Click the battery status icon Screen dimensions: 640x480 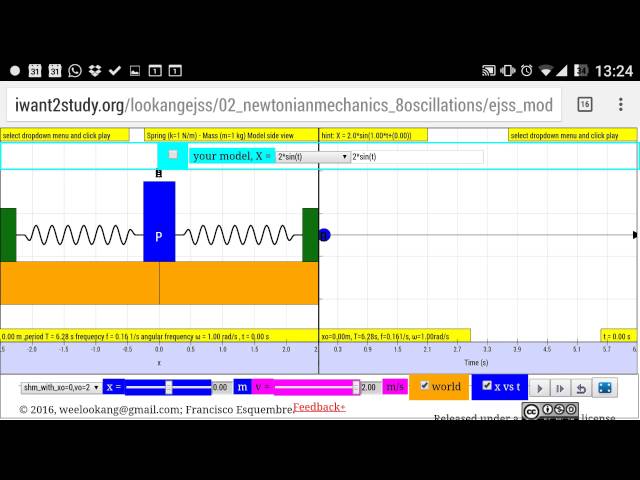580,71
